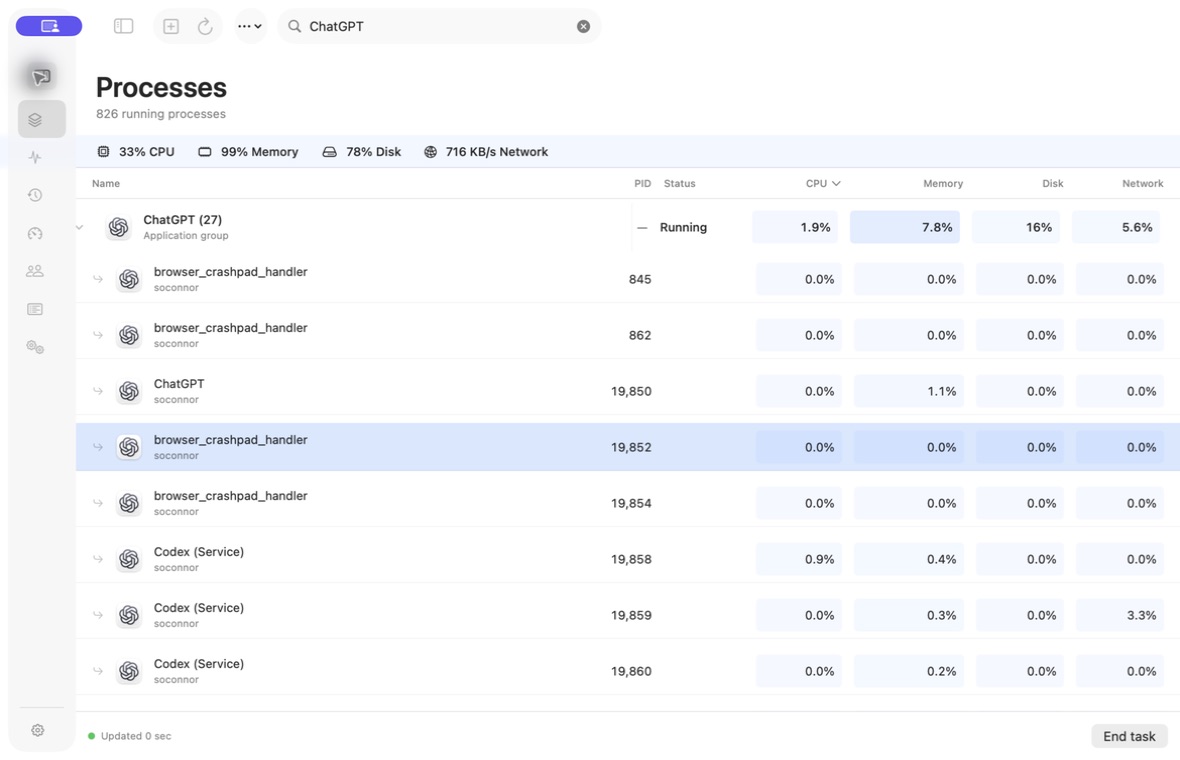Open App history clock icon in sidebar

(x=35, y=195)
